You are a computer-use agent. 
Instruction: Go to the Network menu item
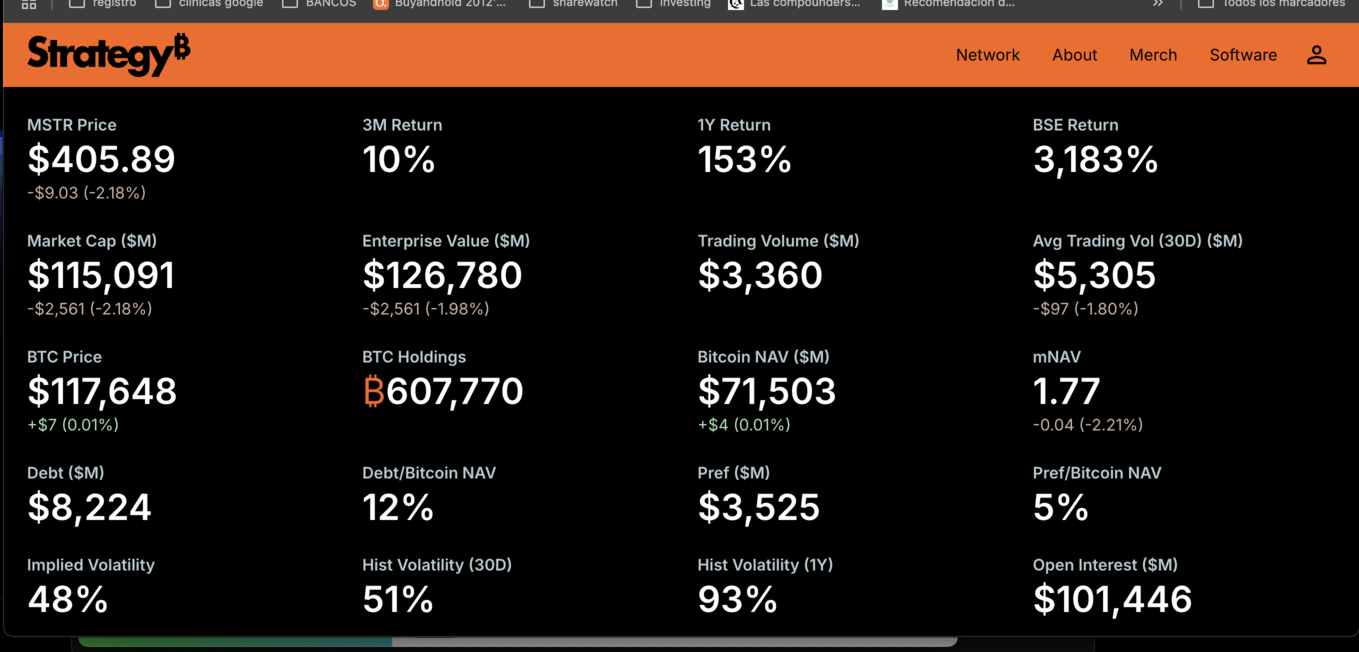[988, 55]
